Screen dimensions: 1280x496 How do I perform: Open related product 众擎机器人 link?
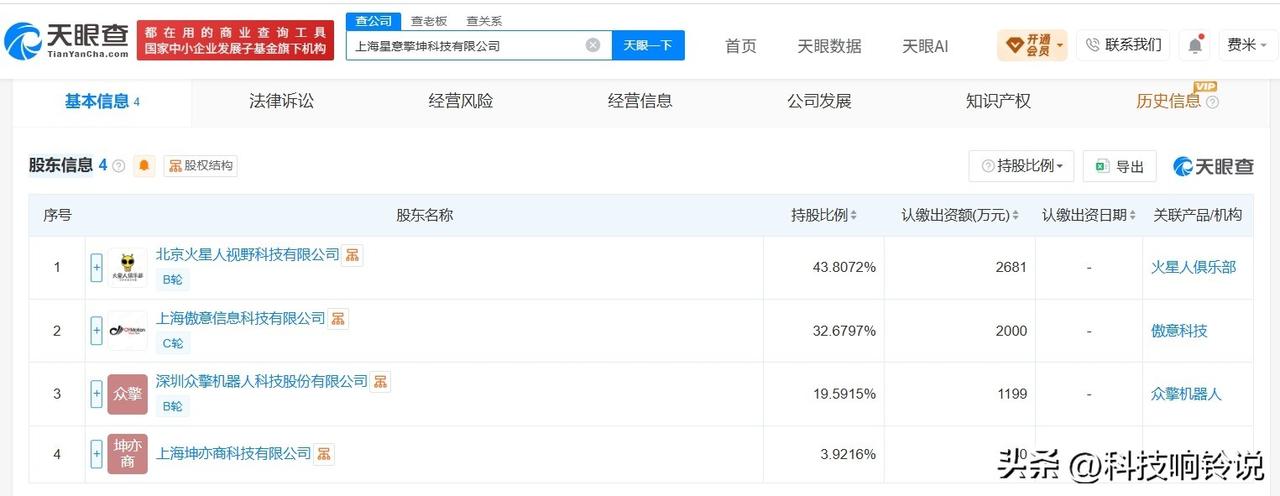(1186, 394)
